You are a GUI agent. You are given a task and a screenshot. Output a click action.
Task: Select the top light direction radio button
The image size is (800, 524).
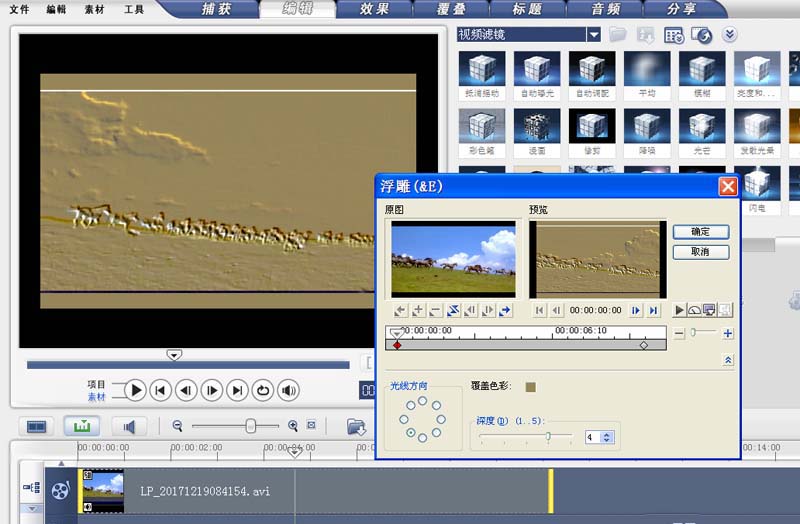point(423,401)
